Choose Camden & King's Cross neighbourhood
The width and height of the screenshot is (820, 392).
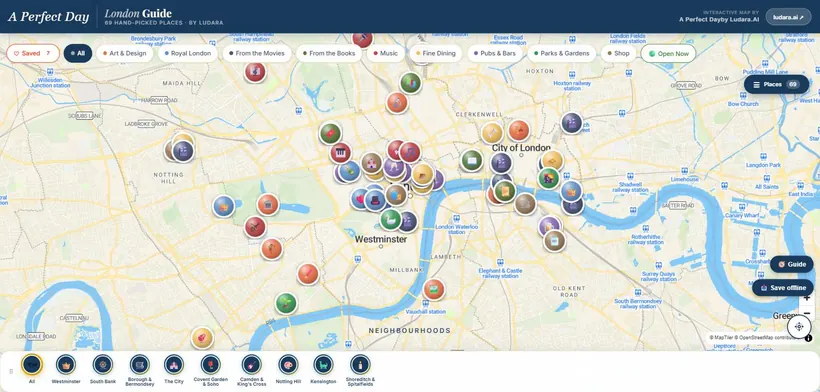(252, 370)
